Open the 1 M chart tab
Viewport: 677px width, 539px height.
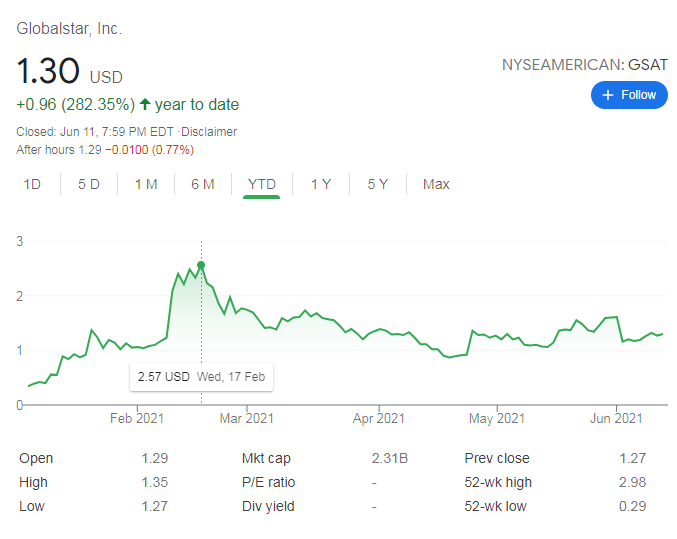click(x=146, y=184)
